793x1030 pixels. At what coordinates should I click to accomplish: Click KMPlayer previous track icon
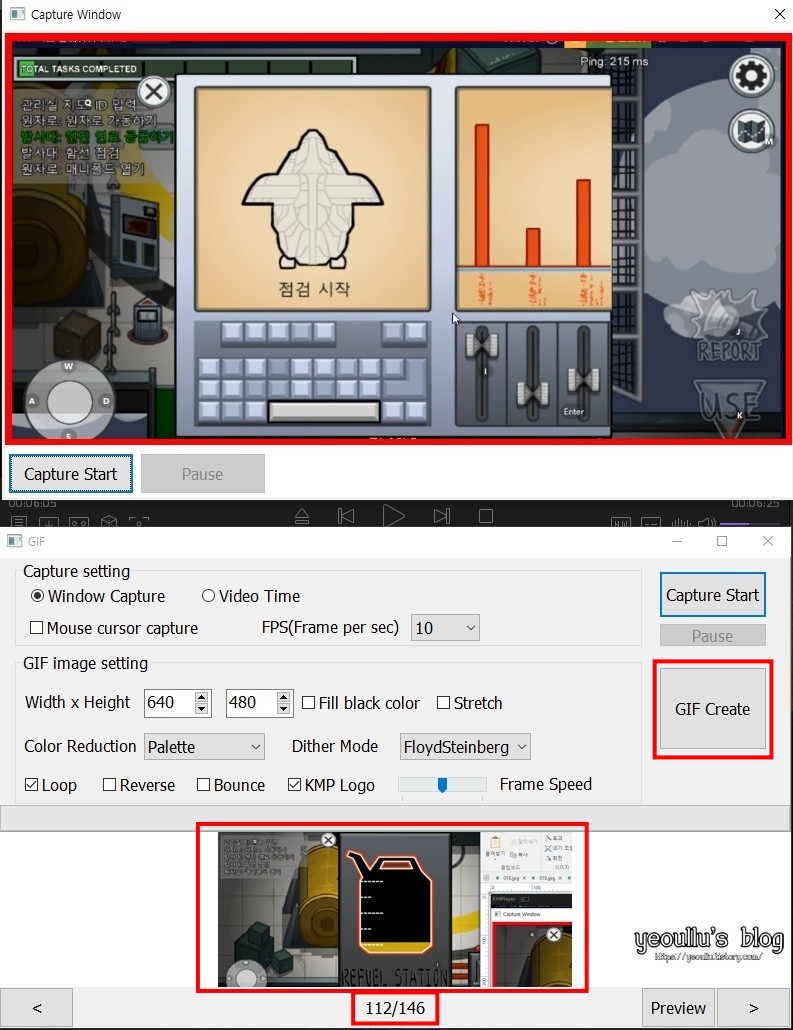[346, 516]
